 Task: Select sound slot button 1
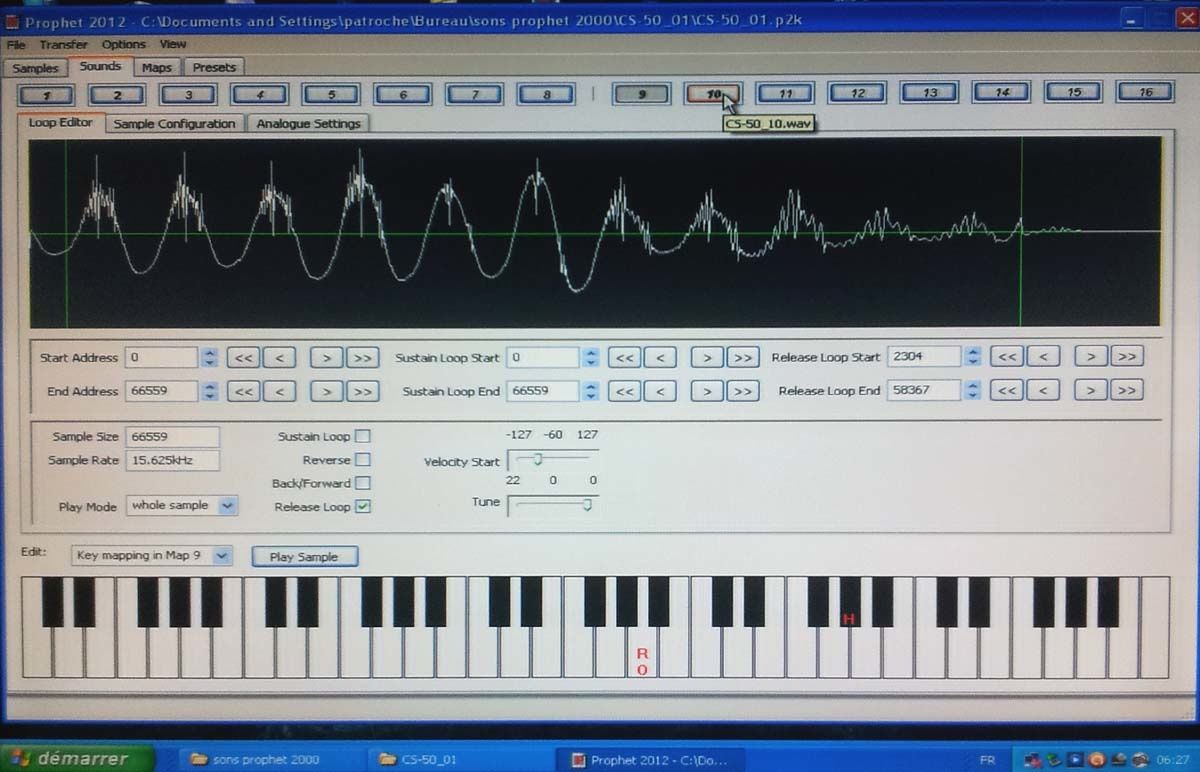click(x=45, y=94)
